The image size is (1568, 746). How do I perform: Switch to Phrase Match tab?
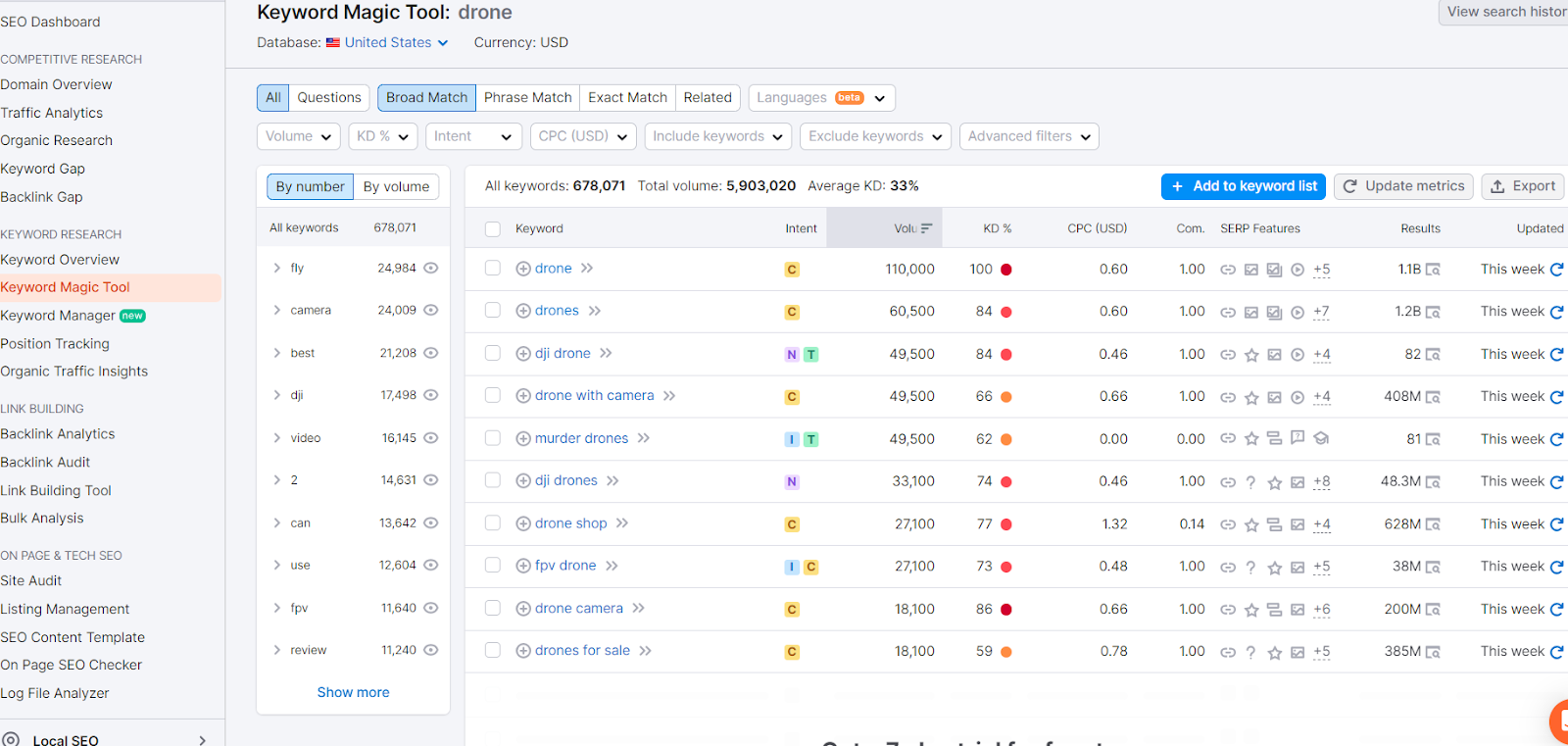(x=527, y=97)
